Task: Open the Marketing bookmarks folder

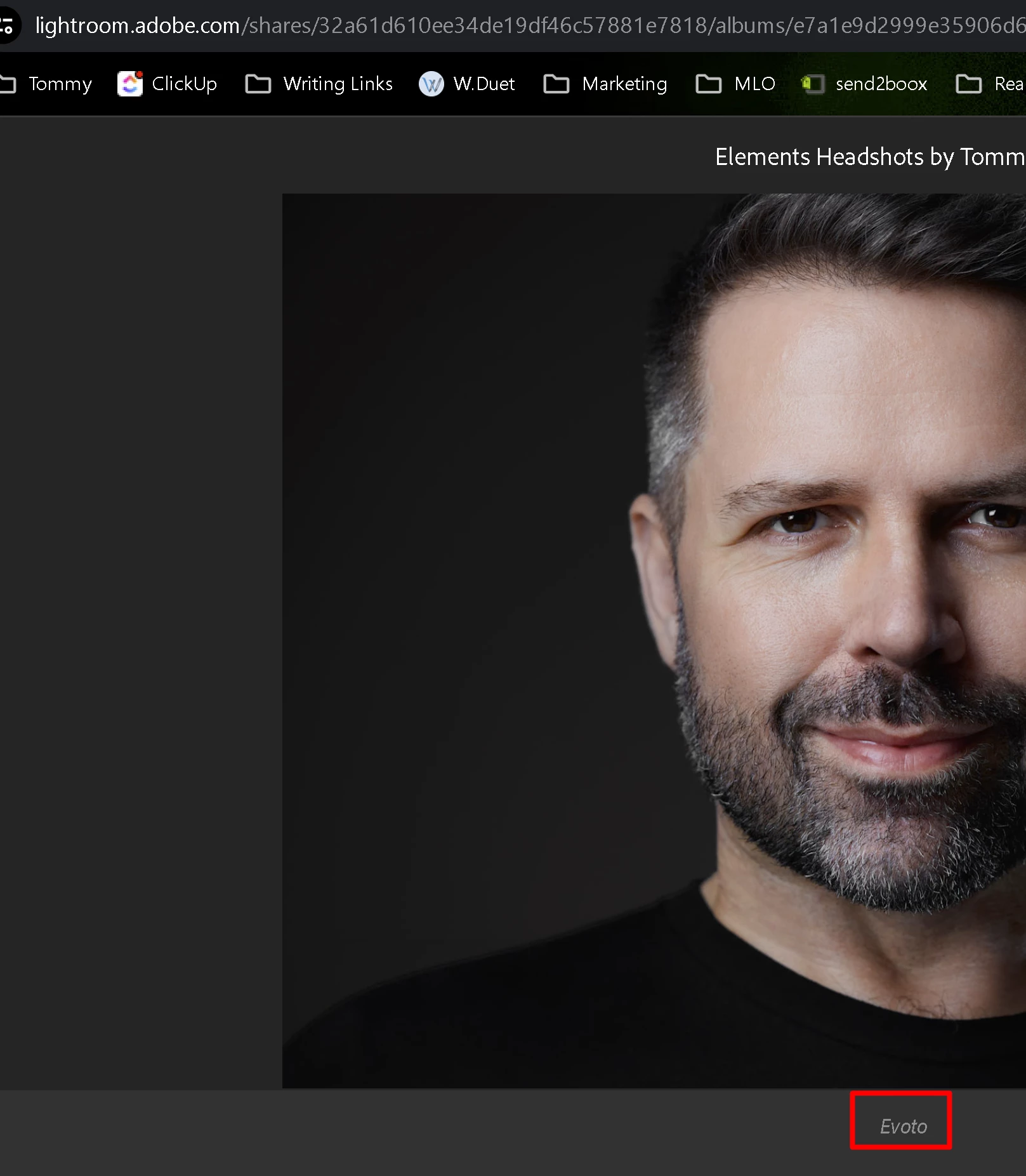Action: pos(605,84)
